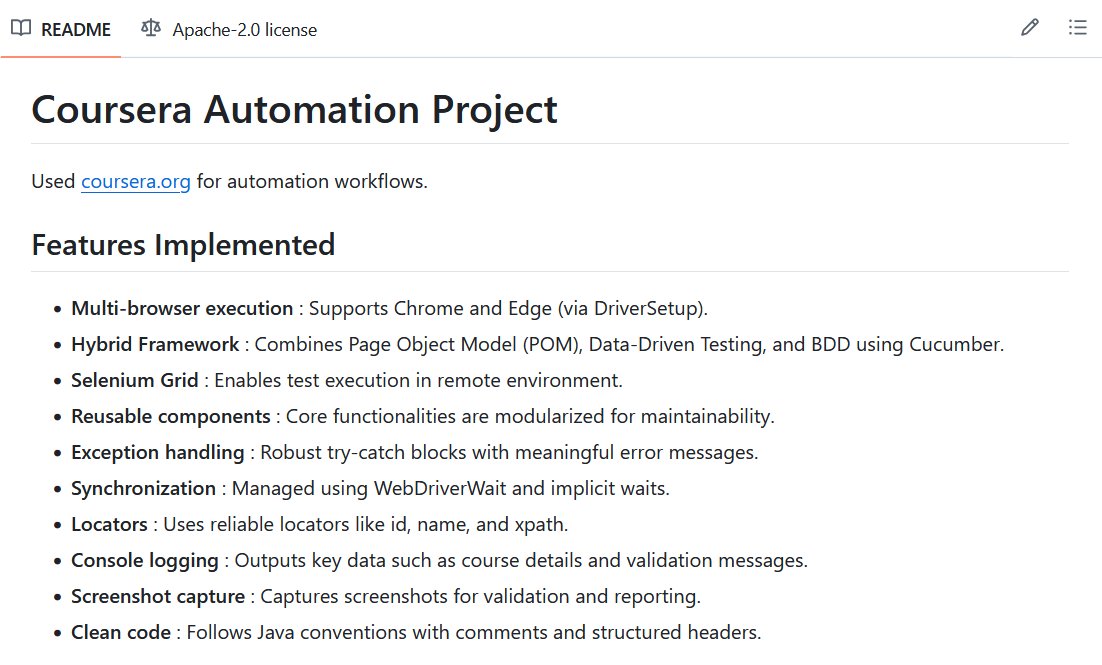
Task: Click the bold Screenshot capture text
Action: coord(158,596)
